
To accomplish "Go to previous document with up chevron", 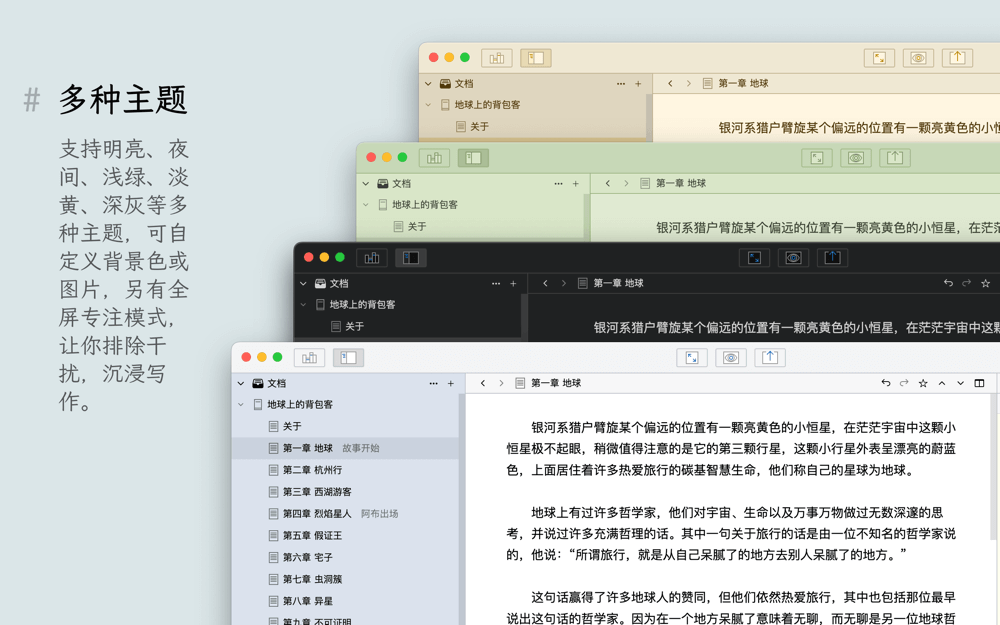I will coord(942,383).
